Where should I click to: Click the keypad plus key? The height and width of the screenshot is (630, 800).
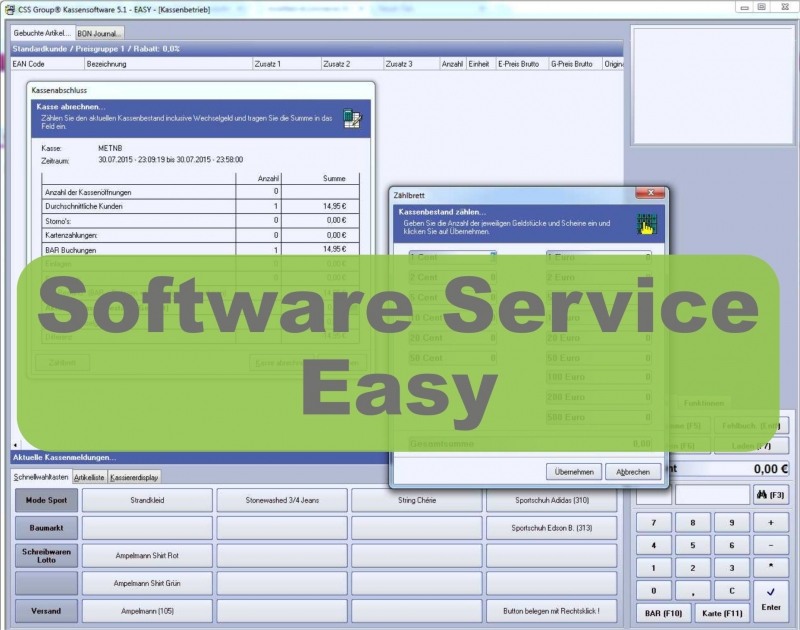770,522
